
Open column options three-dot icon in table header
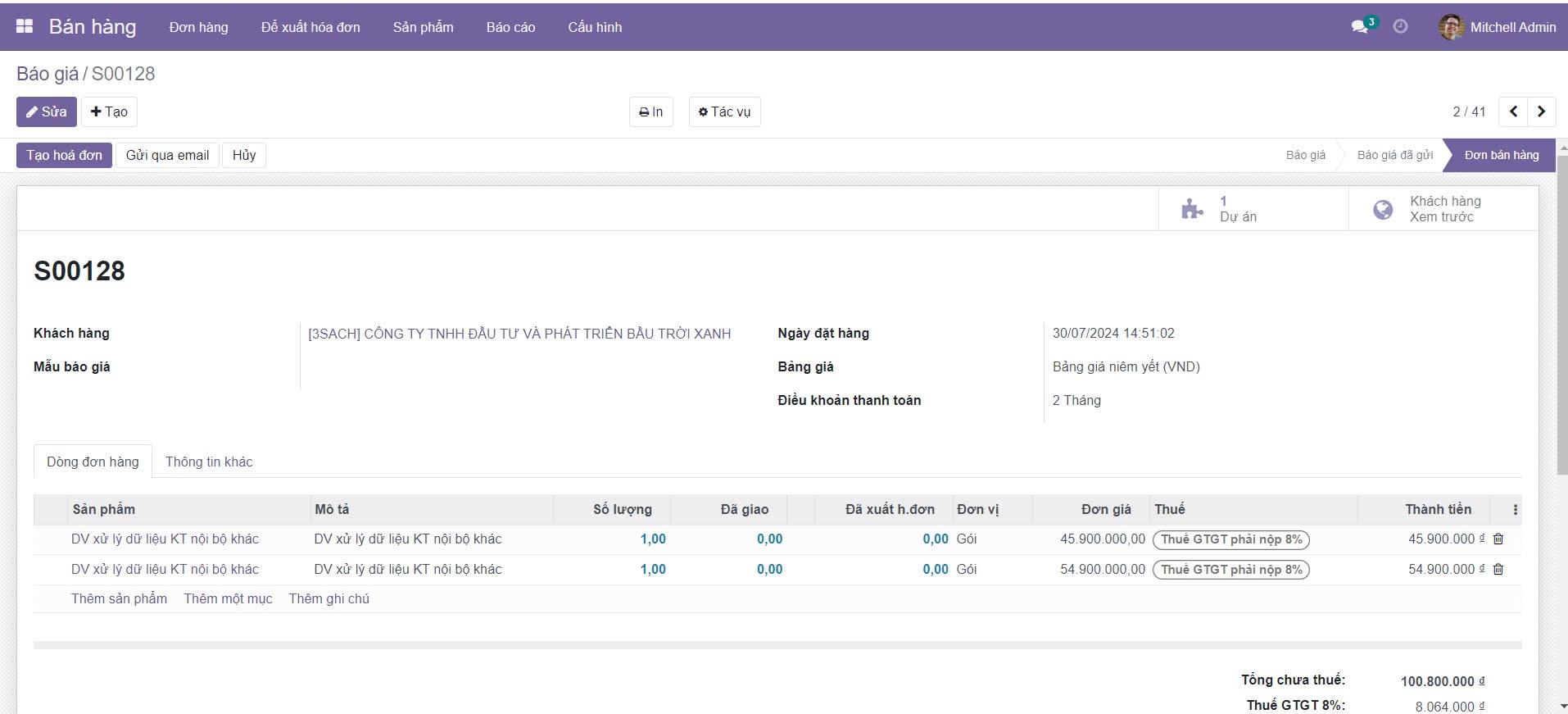tap(1515, 510)
